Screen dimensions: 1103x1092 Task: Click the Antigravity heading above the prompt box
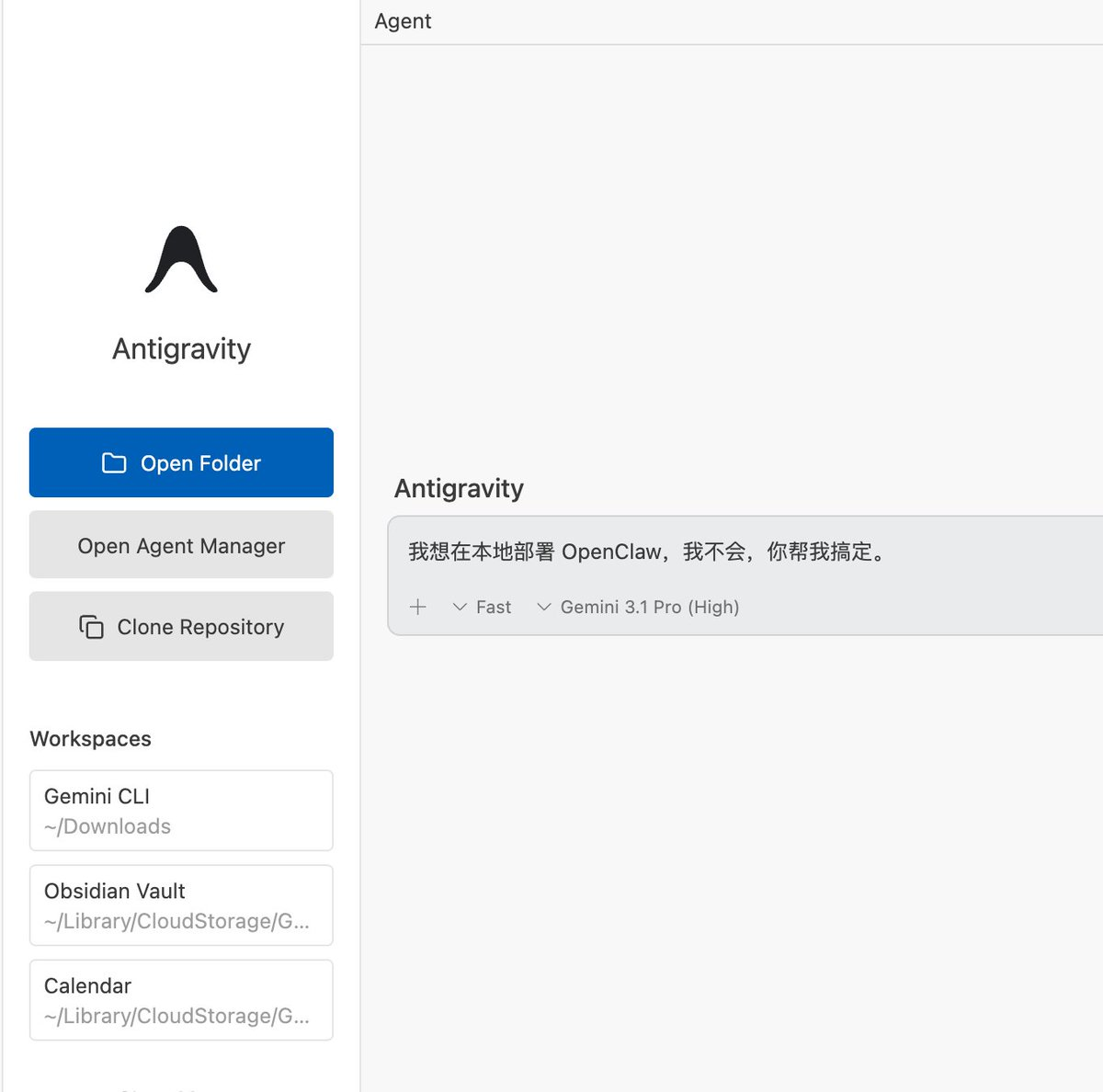coord(459,488)
